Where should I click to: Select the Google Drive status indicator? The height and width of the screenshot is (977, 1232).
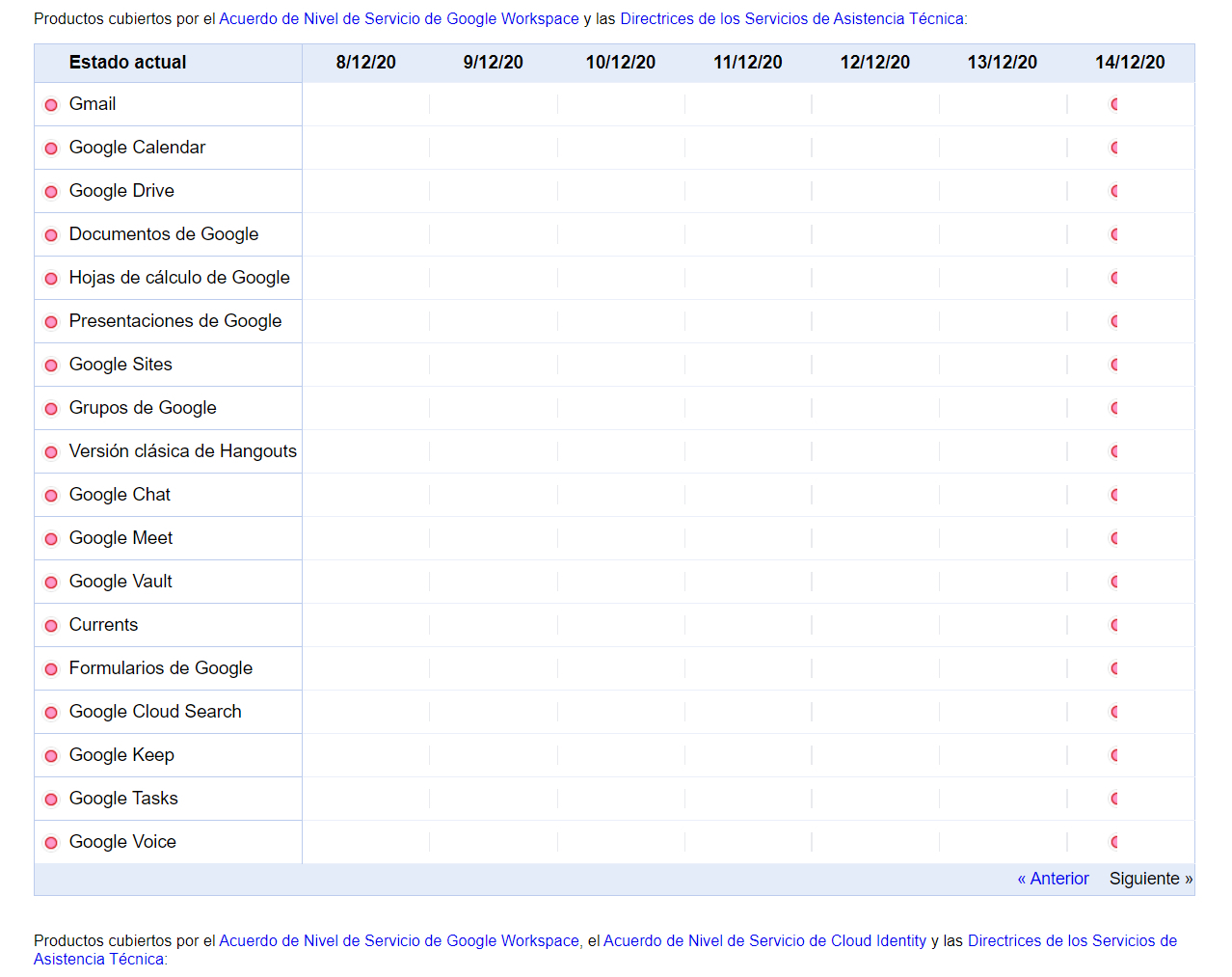pos(51,191)
